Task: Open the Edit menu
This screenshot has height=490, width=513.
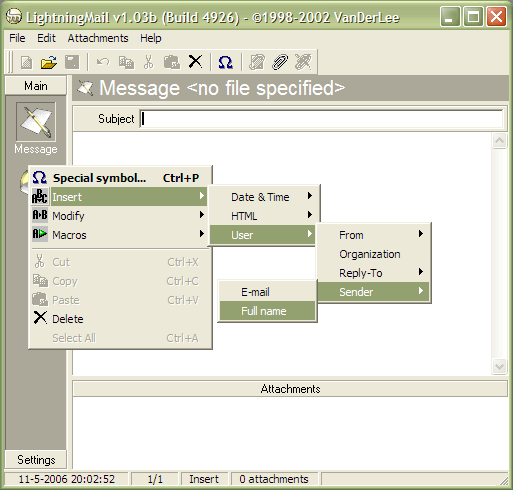Action: click(46, 38)
